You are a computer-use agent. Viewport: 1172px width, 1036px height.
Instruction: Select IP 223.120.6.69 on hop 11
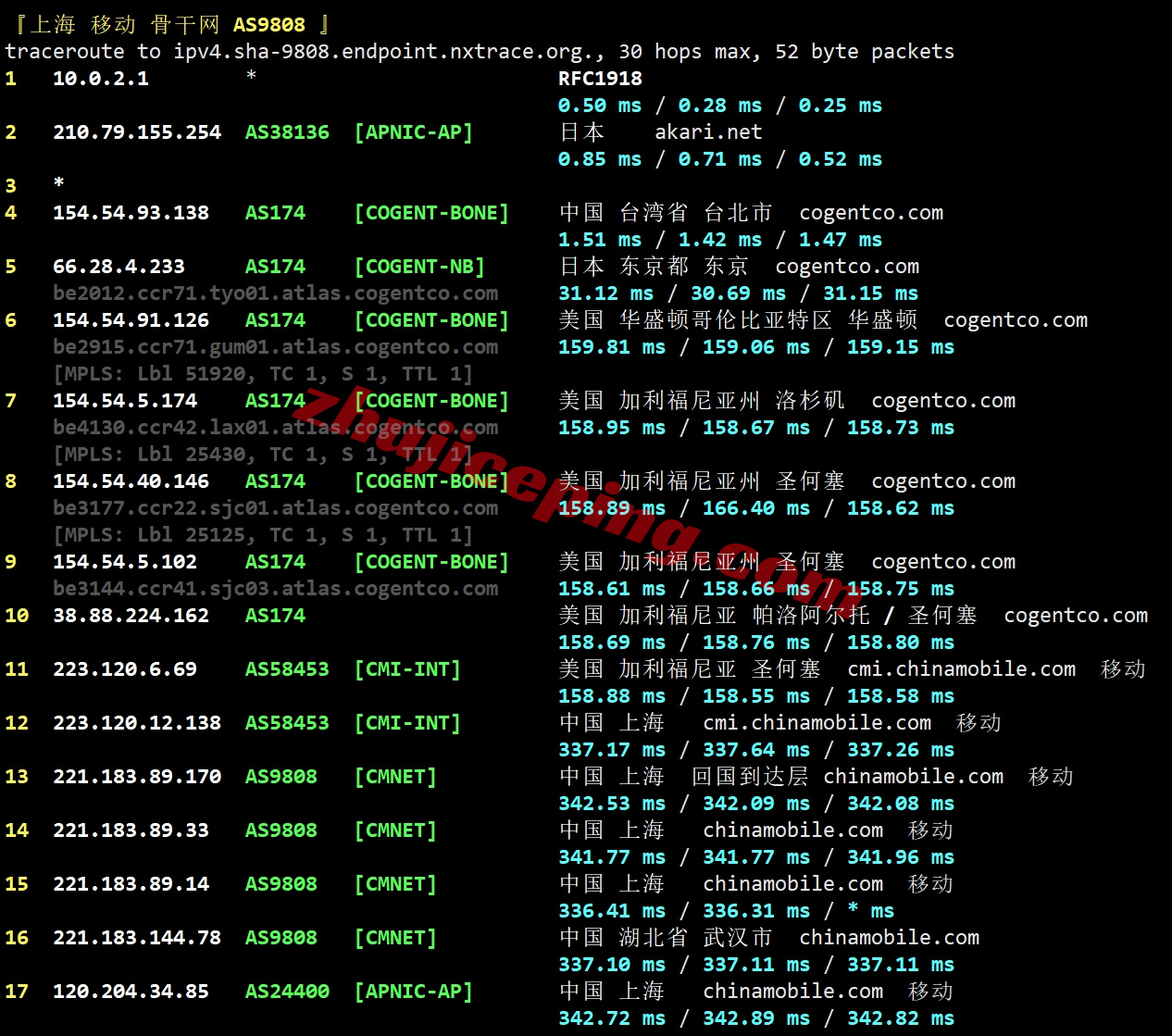125,669
